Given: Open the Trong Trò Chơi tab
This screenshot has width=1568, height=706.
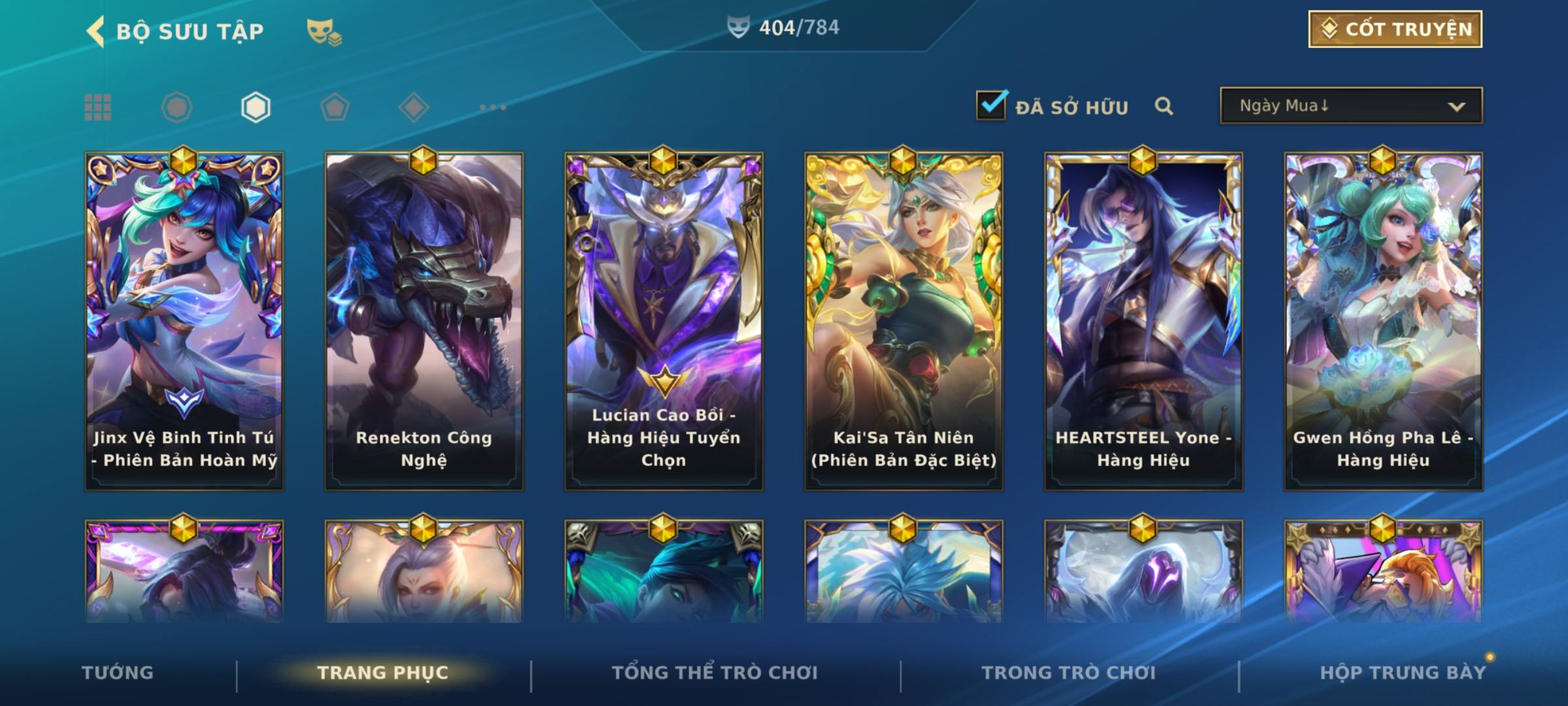Looking at the screenshot, I should (x=1069, y=673).
